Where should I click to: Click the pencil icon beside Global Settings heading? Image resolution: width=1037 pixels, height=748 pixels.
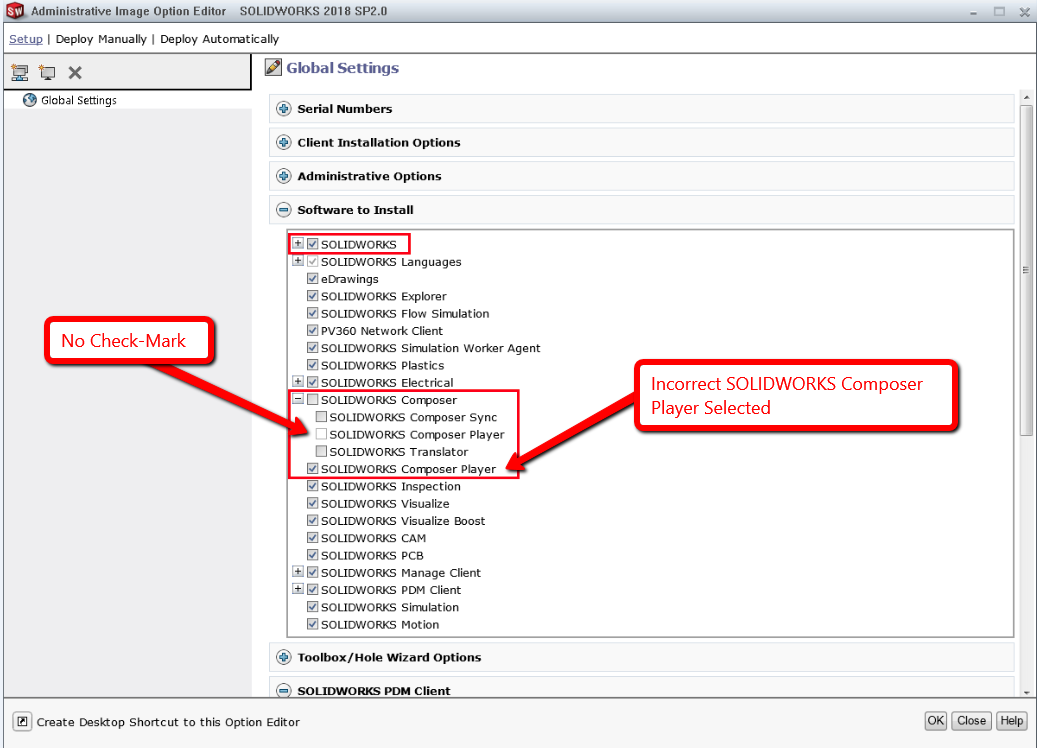(x=273, y=67)
